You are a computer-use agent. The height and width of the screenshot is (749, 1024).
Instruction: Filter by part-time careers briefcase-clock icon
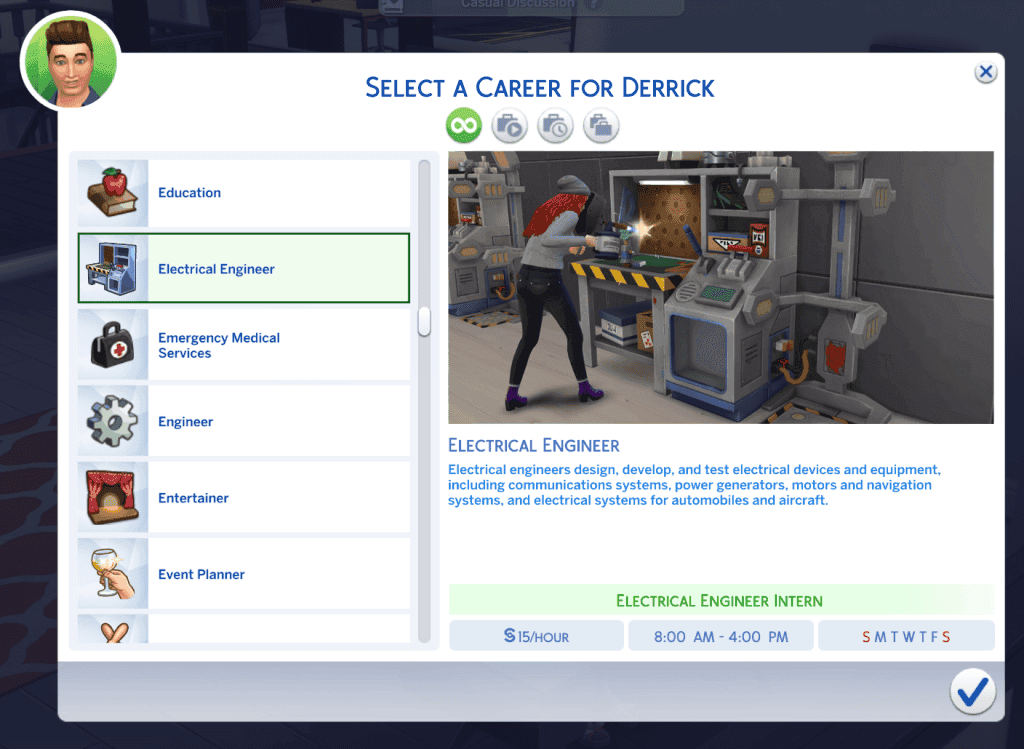coord(555,125)
